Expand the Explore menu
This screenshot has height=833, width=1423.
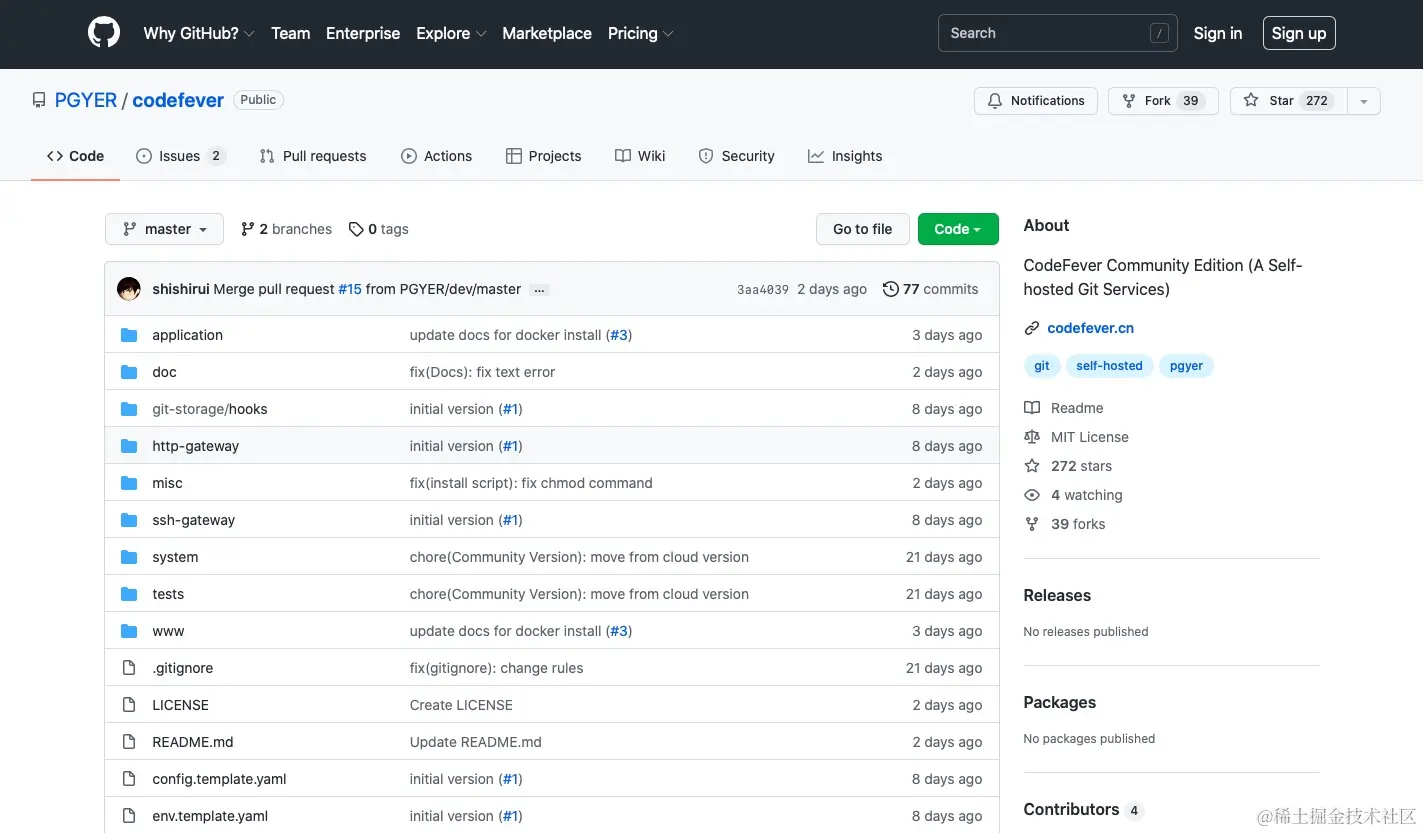[451, 33]
